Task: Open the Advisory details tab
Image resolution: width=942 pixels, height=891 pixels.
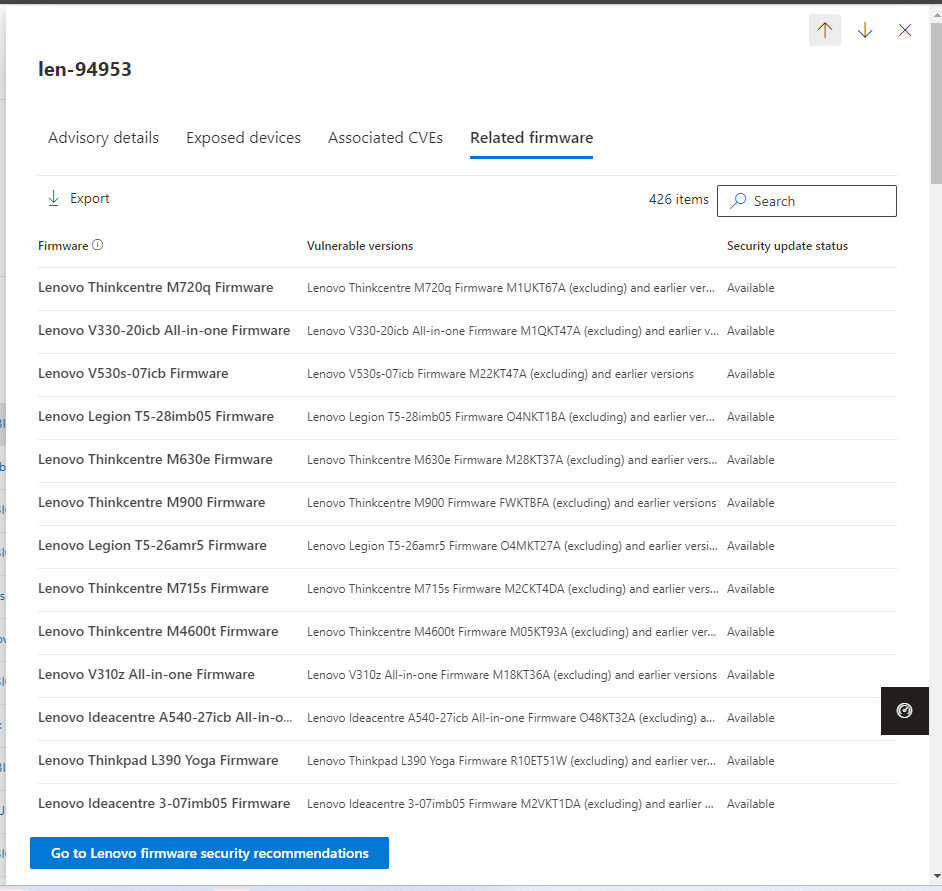Action: (103, 138)
